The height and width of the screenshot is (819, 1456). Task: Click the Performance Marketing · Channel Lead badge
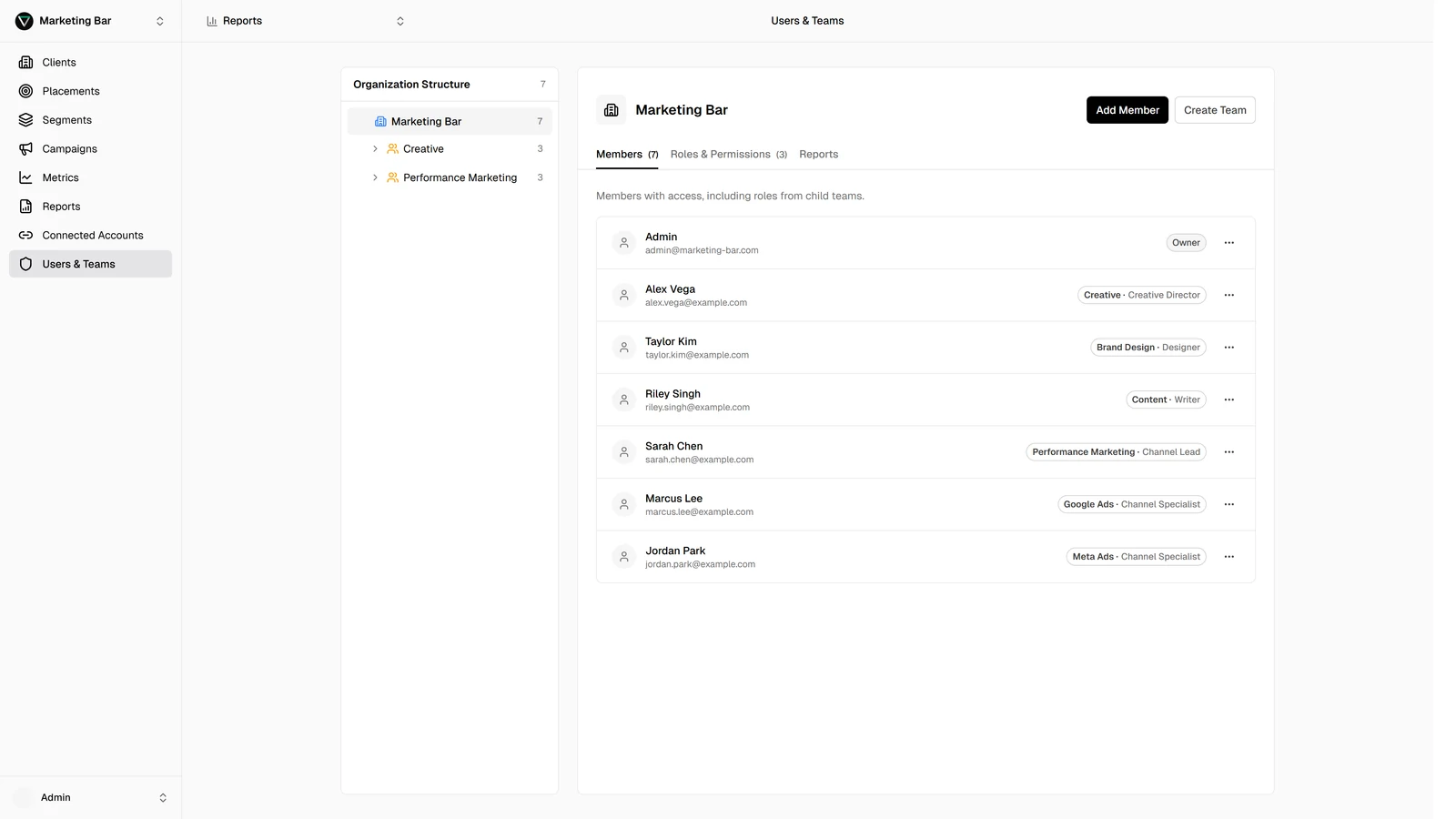pyautogui.click(x=1117, y=452)
